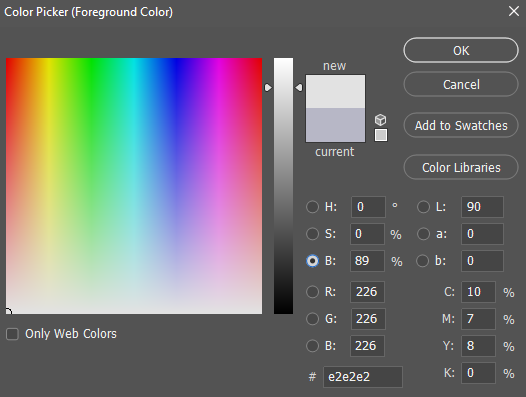526x397 pixels.
Task: Click the Lab a value field
Action: click(x=482, y=234)
